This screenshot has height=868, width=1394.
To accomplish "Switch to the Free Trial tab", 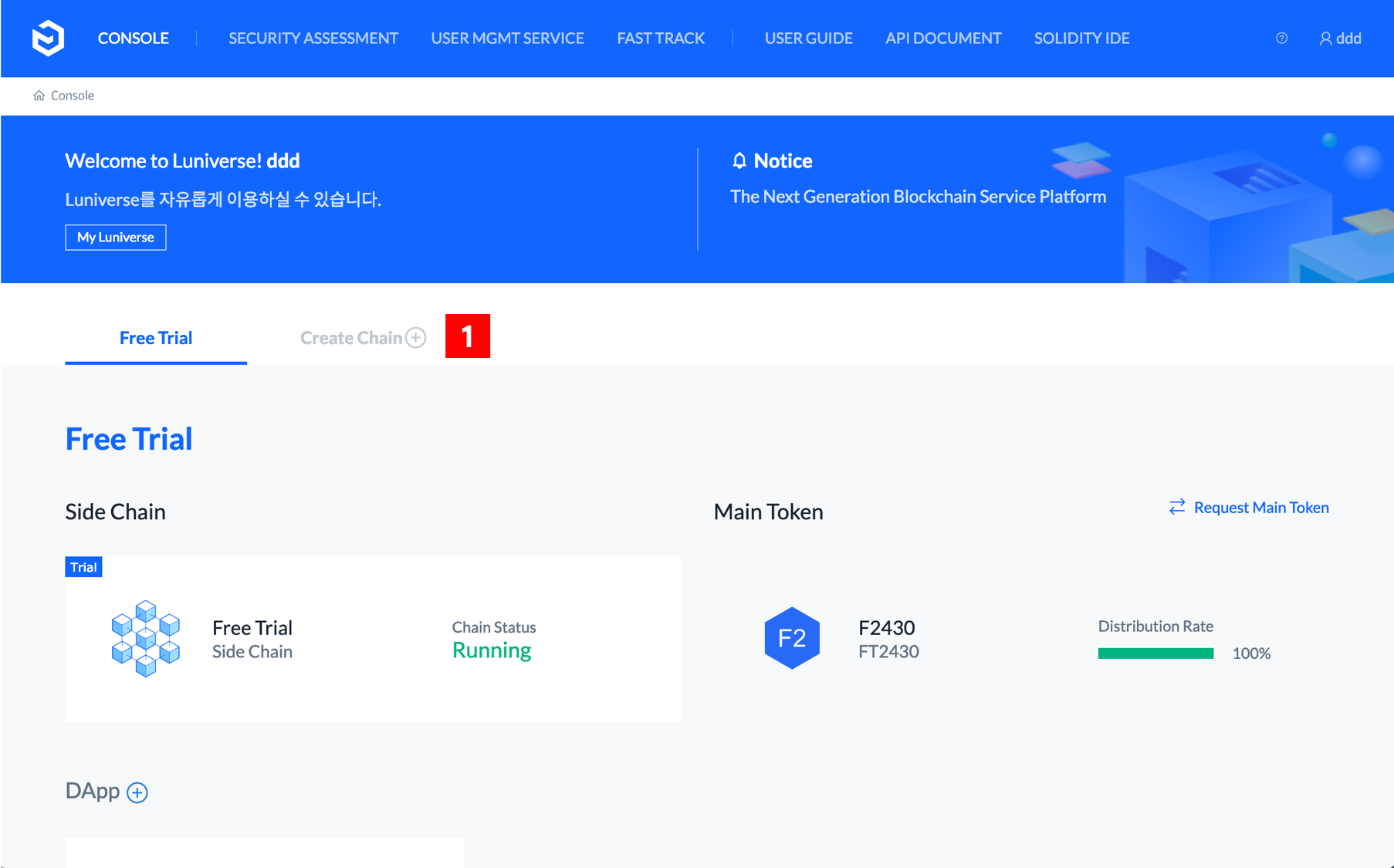I will pos(156,337).
